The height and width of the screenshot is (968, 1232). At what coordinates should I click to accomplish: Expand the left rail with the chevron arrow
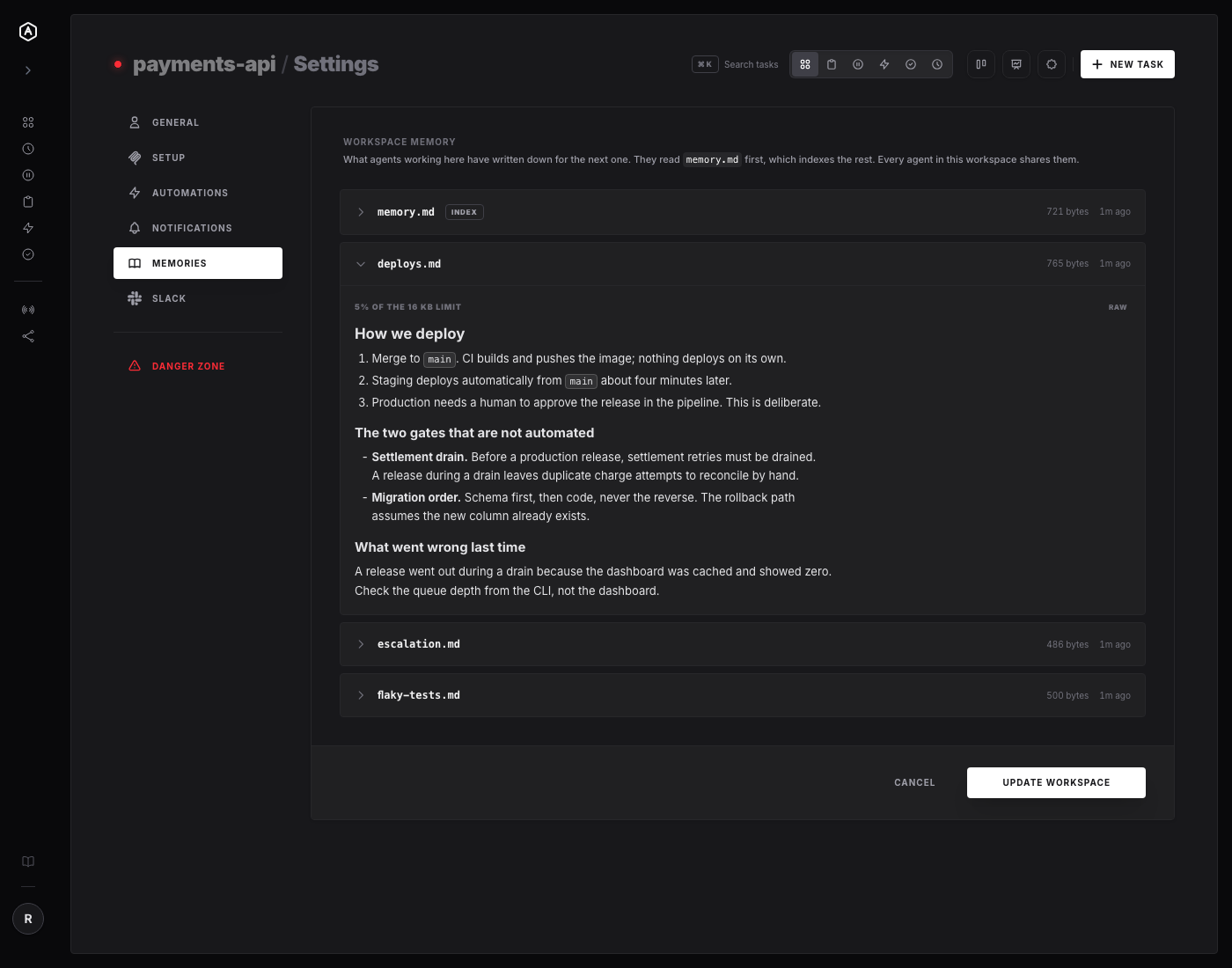click(x=28, y=70)
